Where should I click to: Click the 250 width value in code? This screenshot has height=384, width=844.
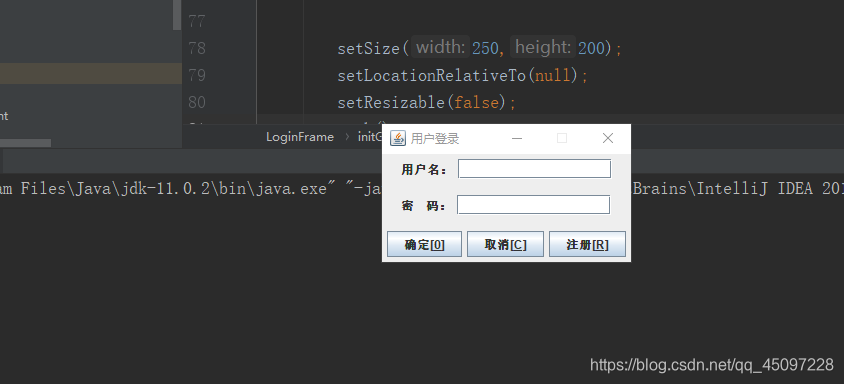click(486, 48)
